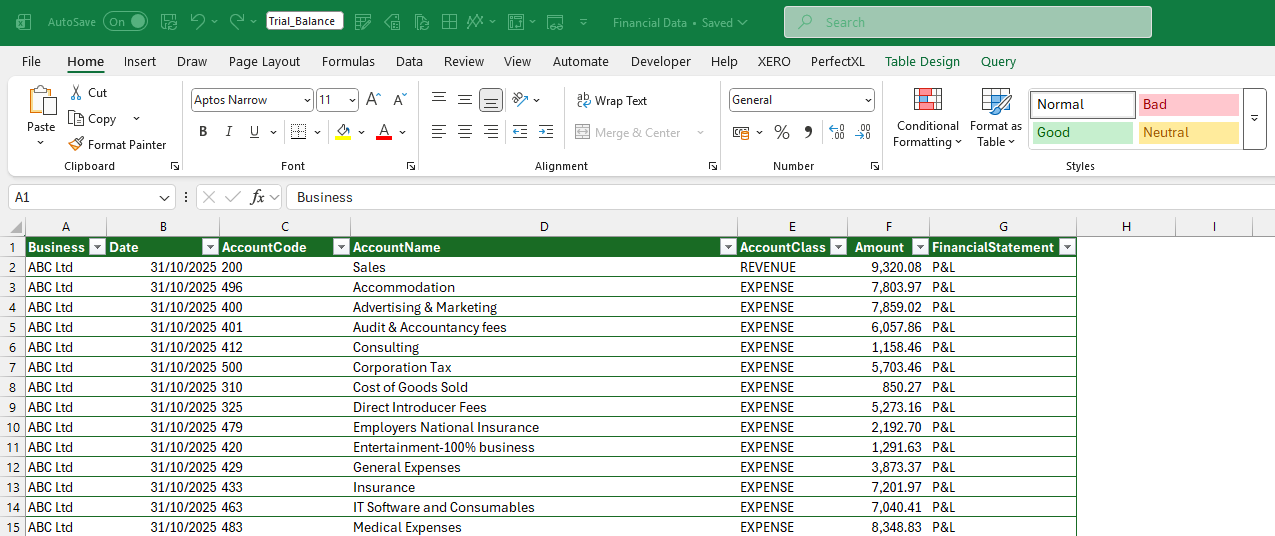Select row 7 header
This screenshot has height=536, width=1275.
click(x=12, y=367)
